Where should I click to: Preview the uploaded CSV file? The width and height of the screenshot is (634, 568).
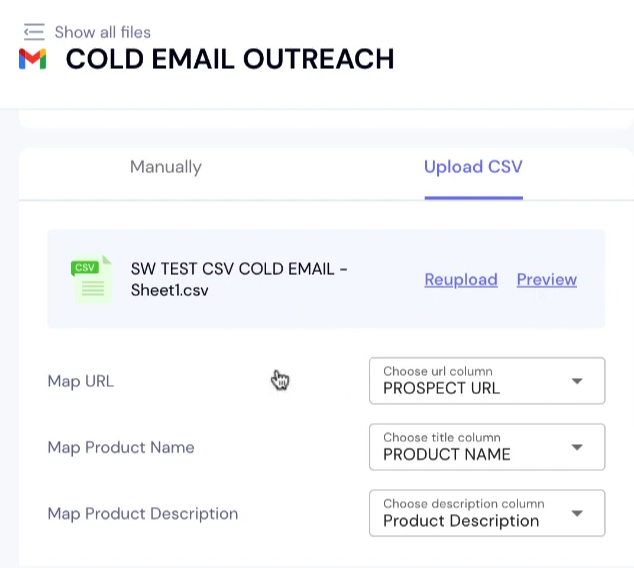[546, 280]
